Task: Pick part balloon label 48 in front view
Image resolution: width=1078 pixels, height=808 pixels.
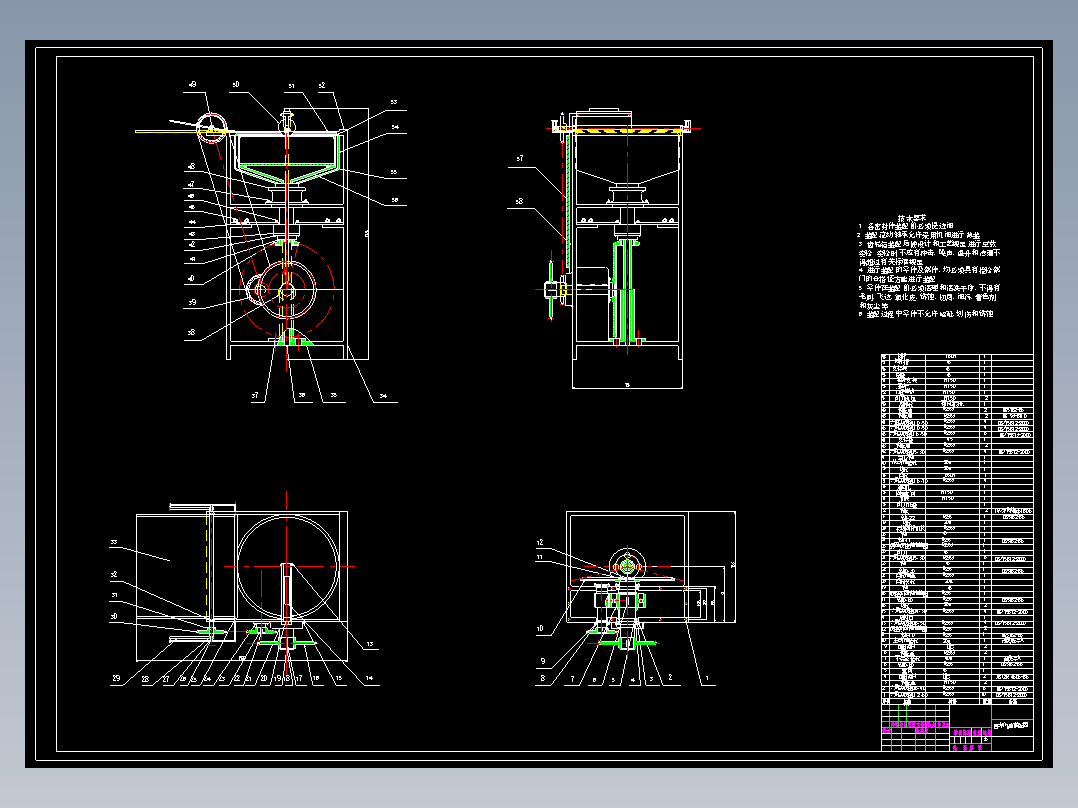Action: (191, 166)
